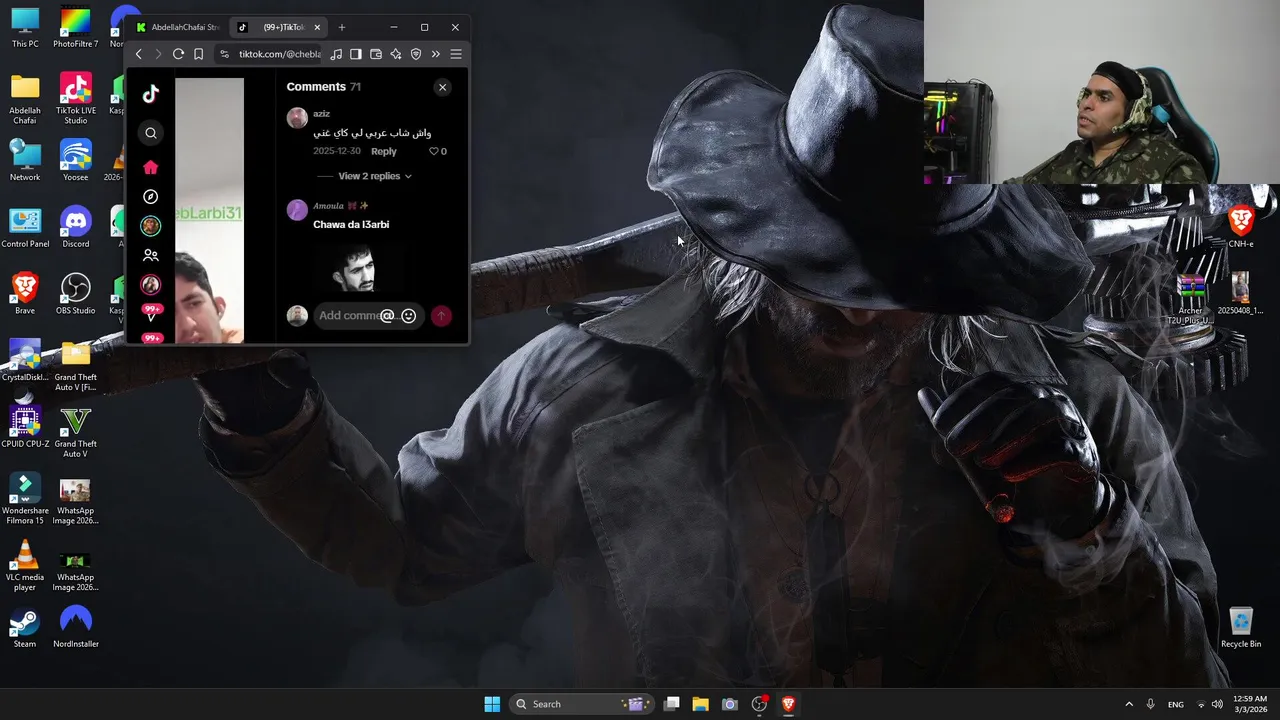Launch Yoosee desktop shortcut
The width and height of the screenshot is (1280, 720).
pos(75,161)
